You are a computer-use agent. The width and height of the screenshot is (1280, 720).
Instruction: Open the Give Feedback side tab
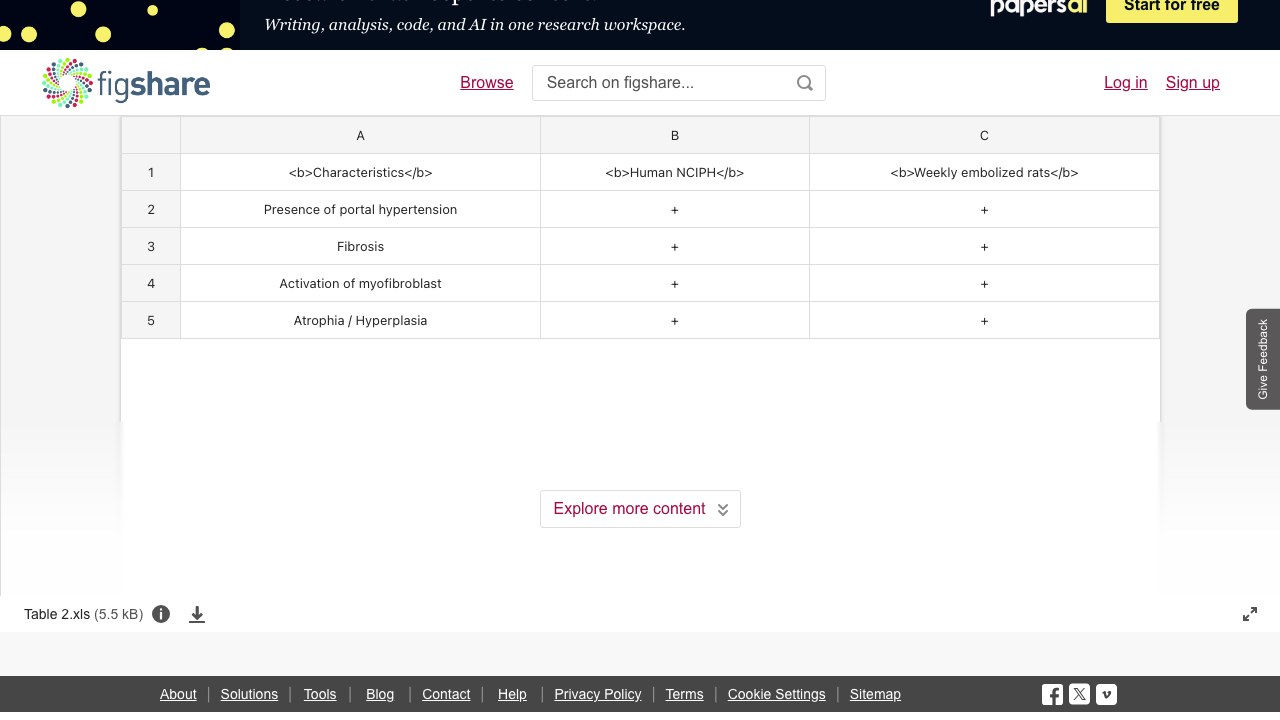(1263, 359)
